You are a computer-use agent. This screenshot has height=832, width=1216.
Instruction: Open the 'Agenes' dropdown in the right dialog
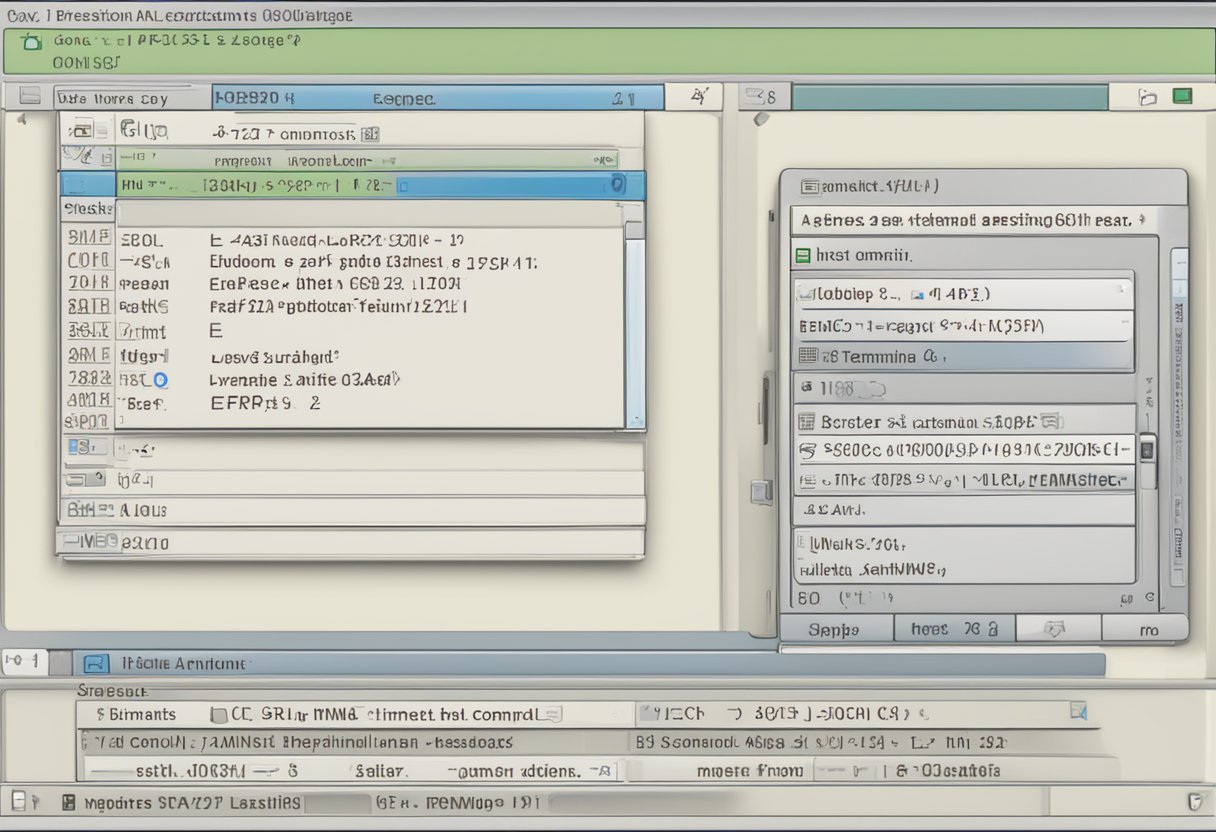1141,220
